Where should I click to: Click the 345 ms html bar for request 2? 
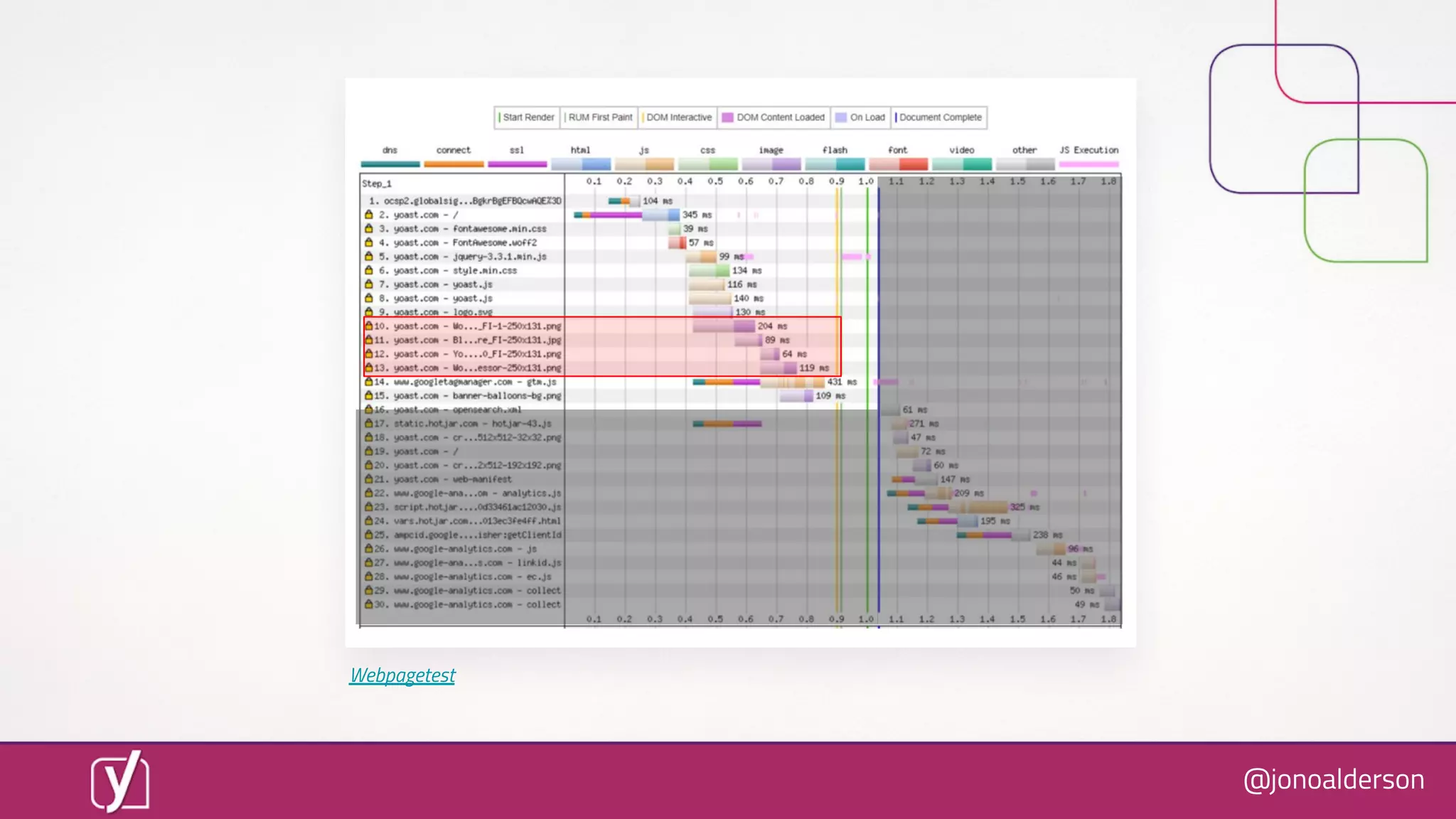coord(661,215)
